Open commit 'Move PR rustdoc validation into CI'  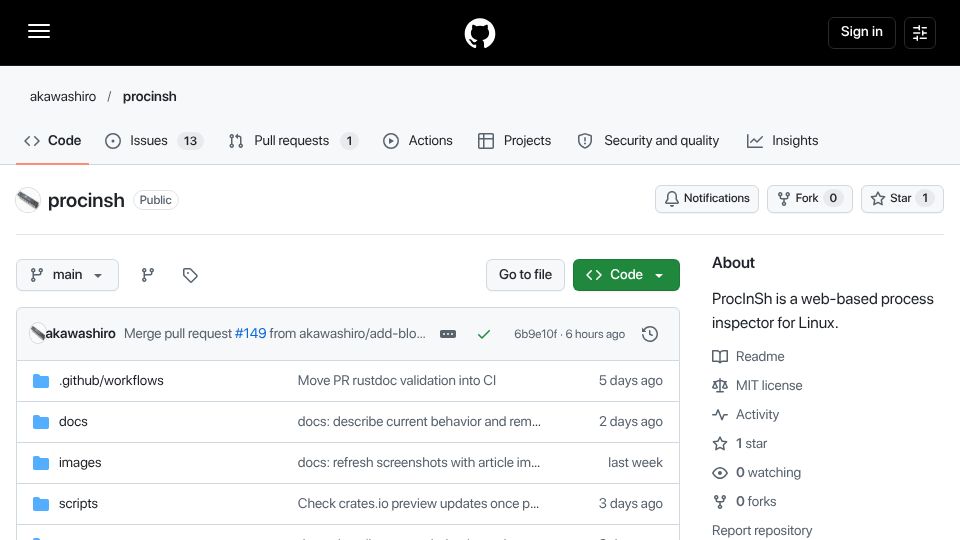(x=397, y=381)
